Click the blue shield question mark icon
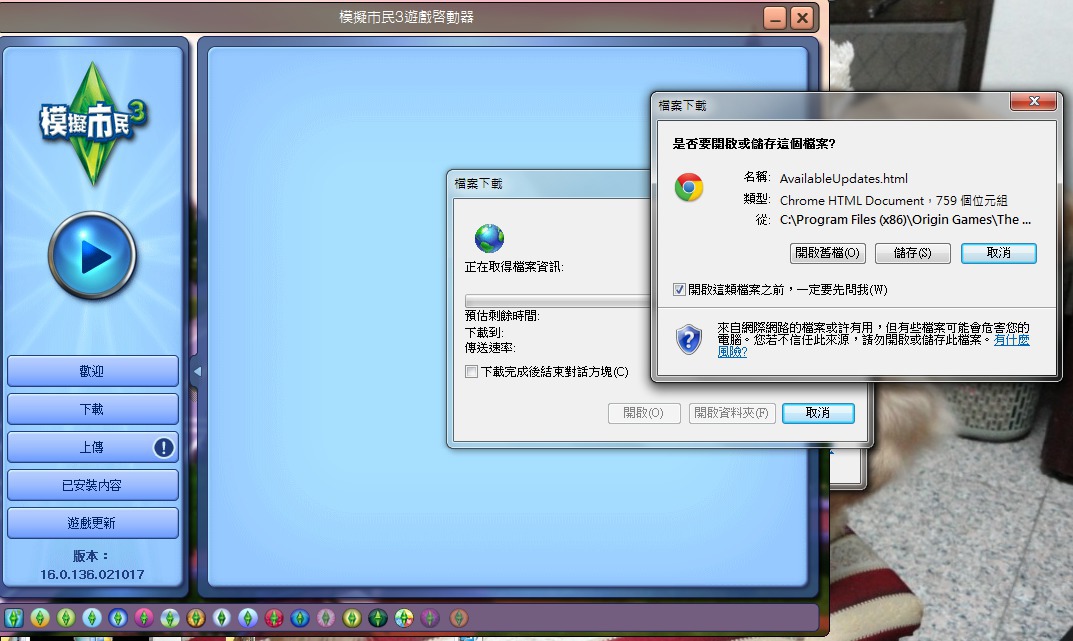 tap(688, 339)
